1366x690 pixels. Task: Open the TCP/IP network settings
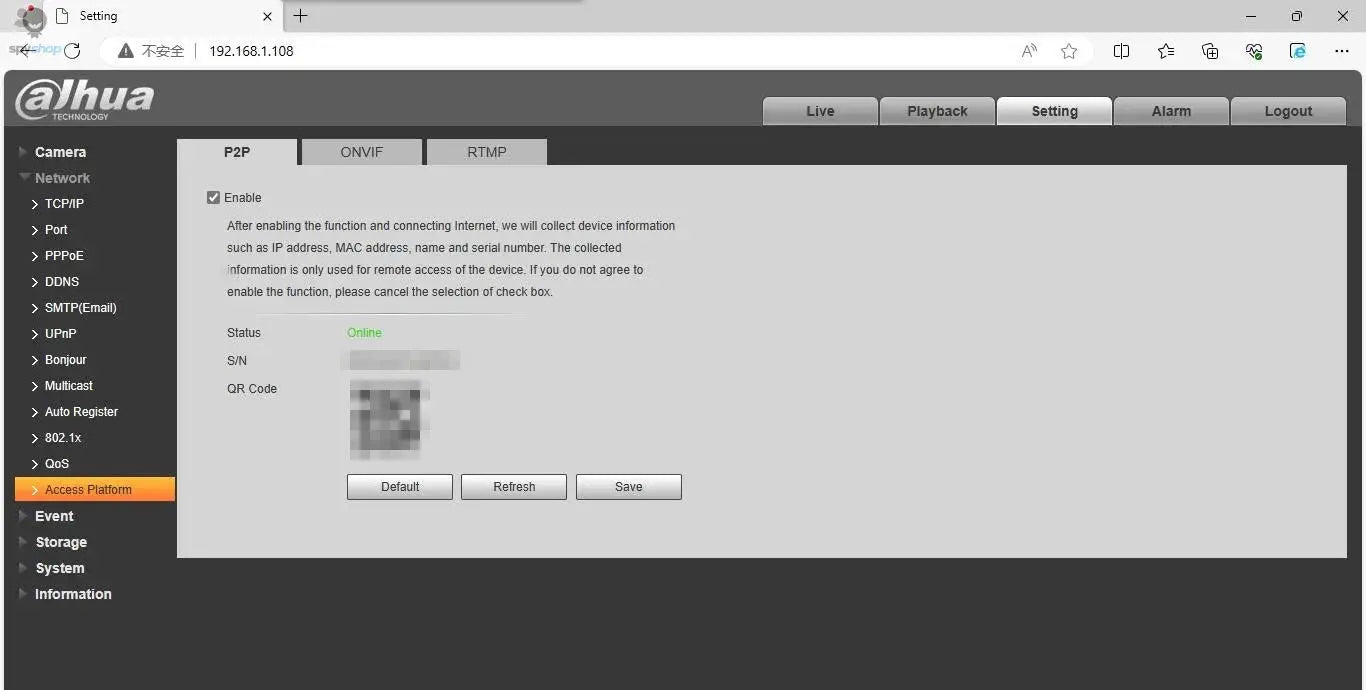[x=64, y=204]
